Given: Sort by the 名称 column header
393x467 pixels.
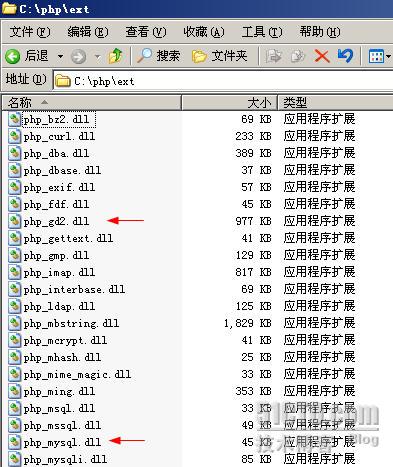Looking at the screenshot, I should pos(91,103).
